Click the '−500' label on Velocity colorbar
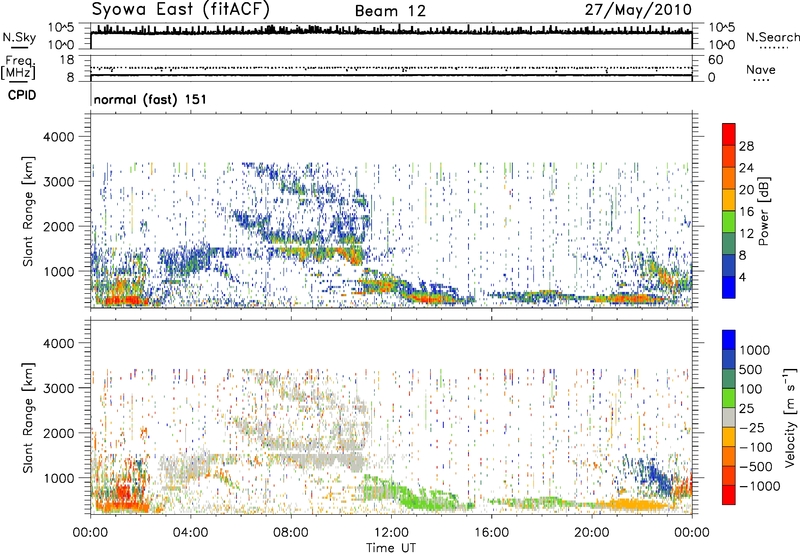Image resolution: width=800 pixels, height=554 pixels. (x=755, y=466)
